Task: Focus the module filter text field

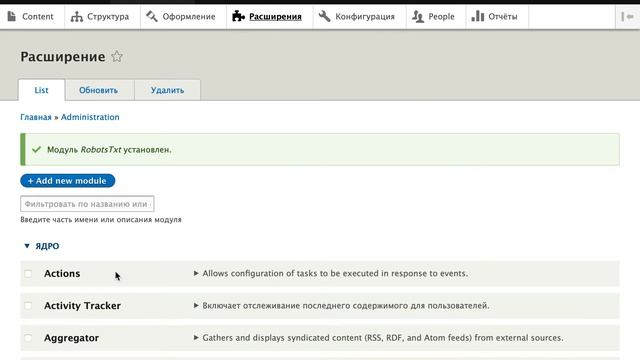Action: tap(87, 204)
